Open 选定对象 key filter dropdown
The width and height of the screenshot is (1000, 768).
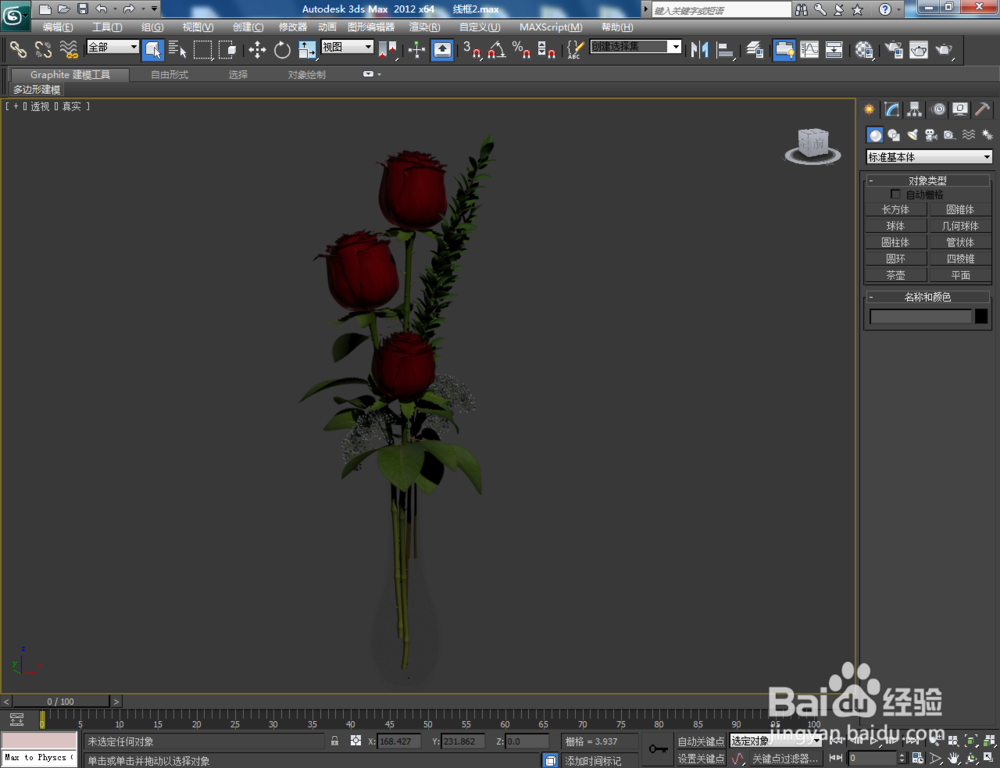pyautogui.click(x=776, y=741)
